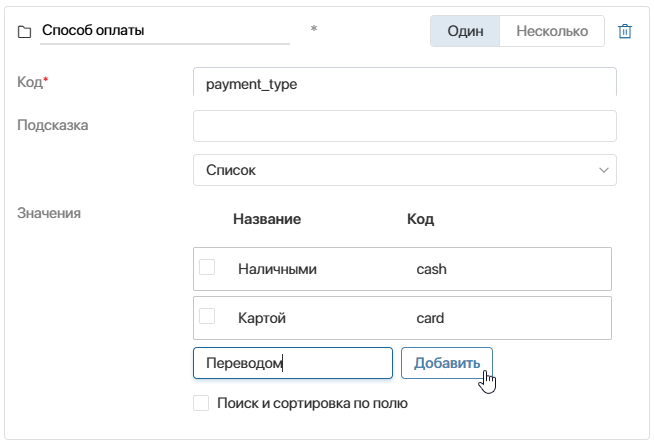Click the Название column header
Viewport: 654px width, 444px height.
point(267,219)
